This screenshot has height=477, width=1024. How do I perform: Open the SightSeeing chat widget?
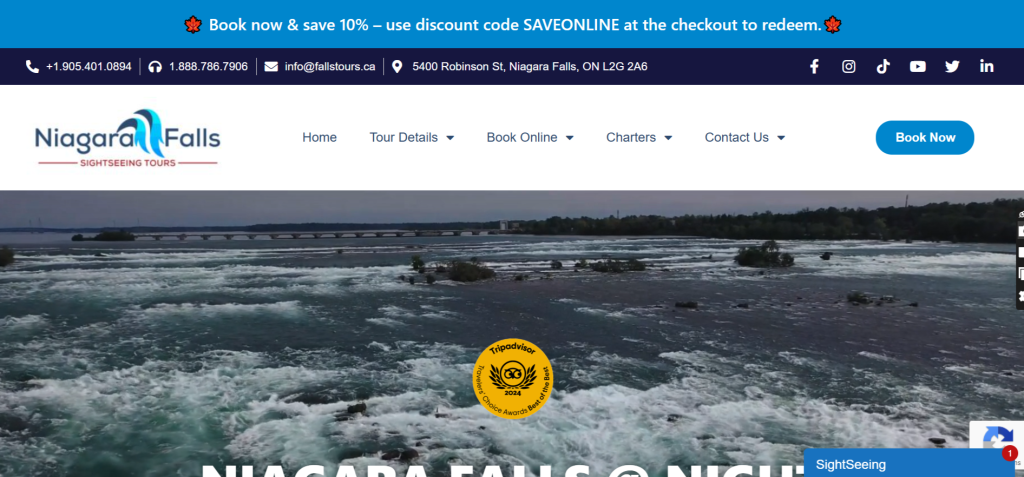[x=908, y=465]
